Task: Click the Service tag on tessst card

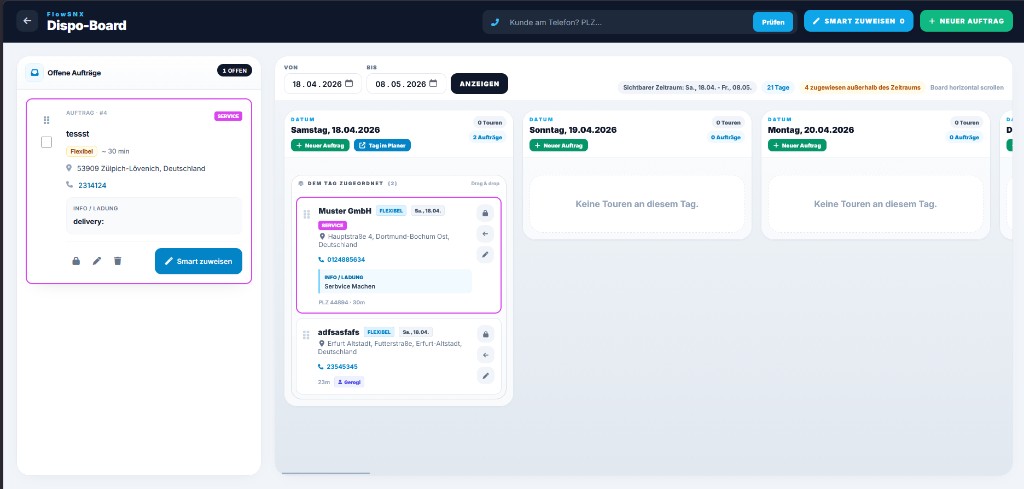Action: click(228, 116)
